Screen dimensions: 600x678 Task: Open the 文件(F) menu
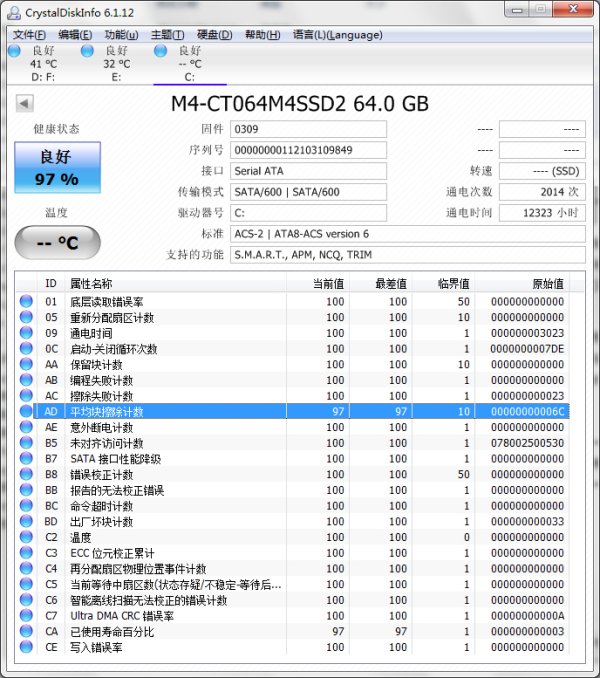click(29, 35)
